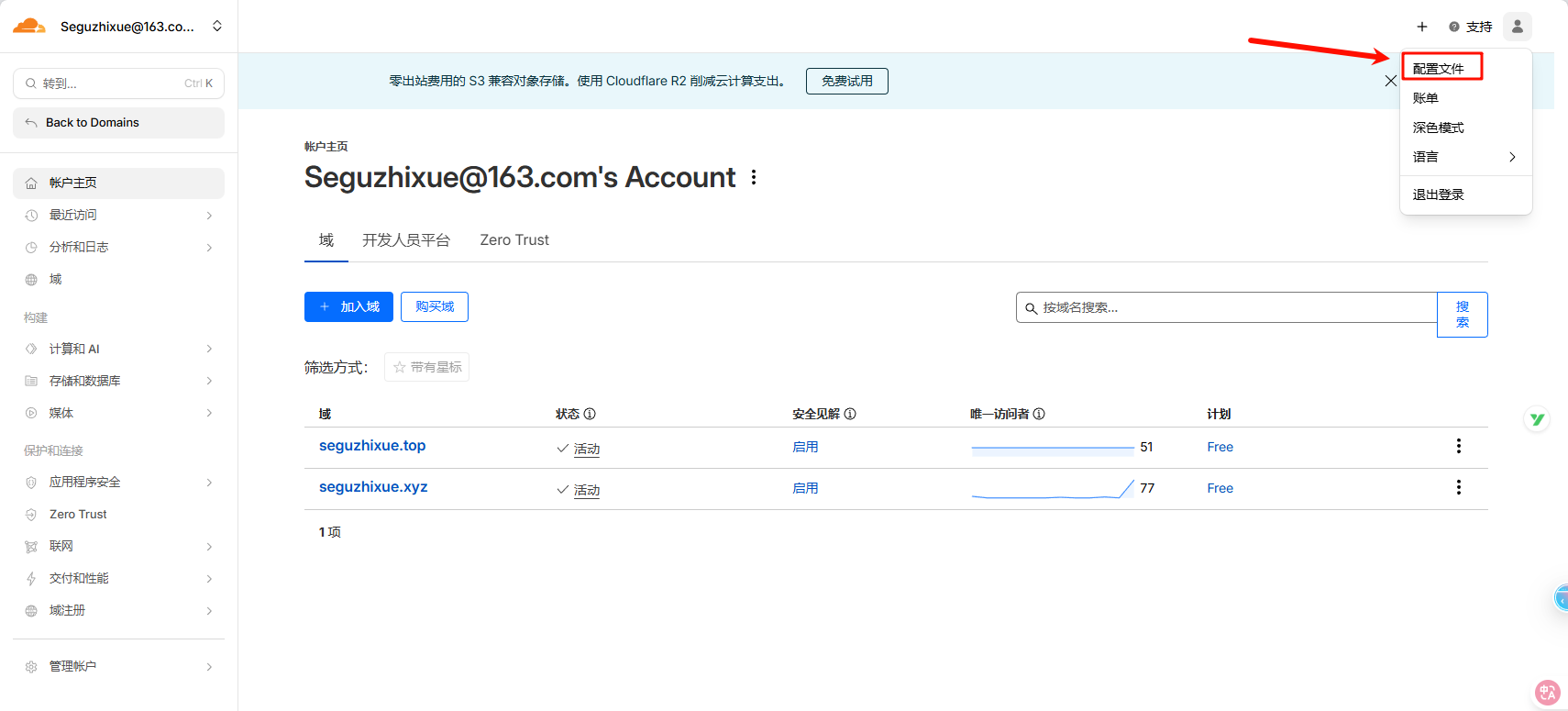The image size is (1568, 711).
Task: Click the domain name search field
Action: coord(1229,307)
